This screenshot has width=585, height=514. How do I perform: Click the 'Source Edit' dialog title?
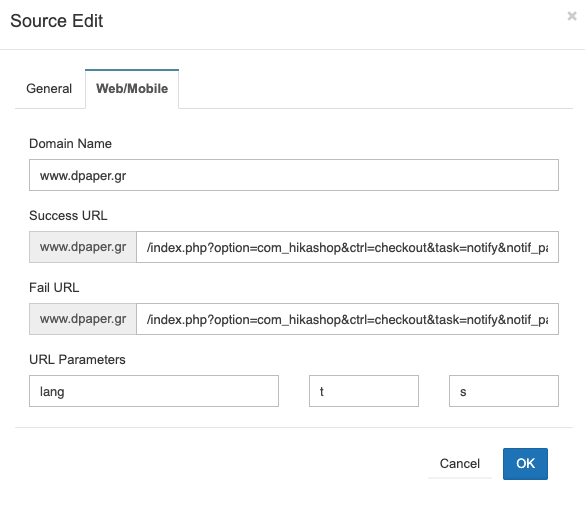tap(56, 21)
